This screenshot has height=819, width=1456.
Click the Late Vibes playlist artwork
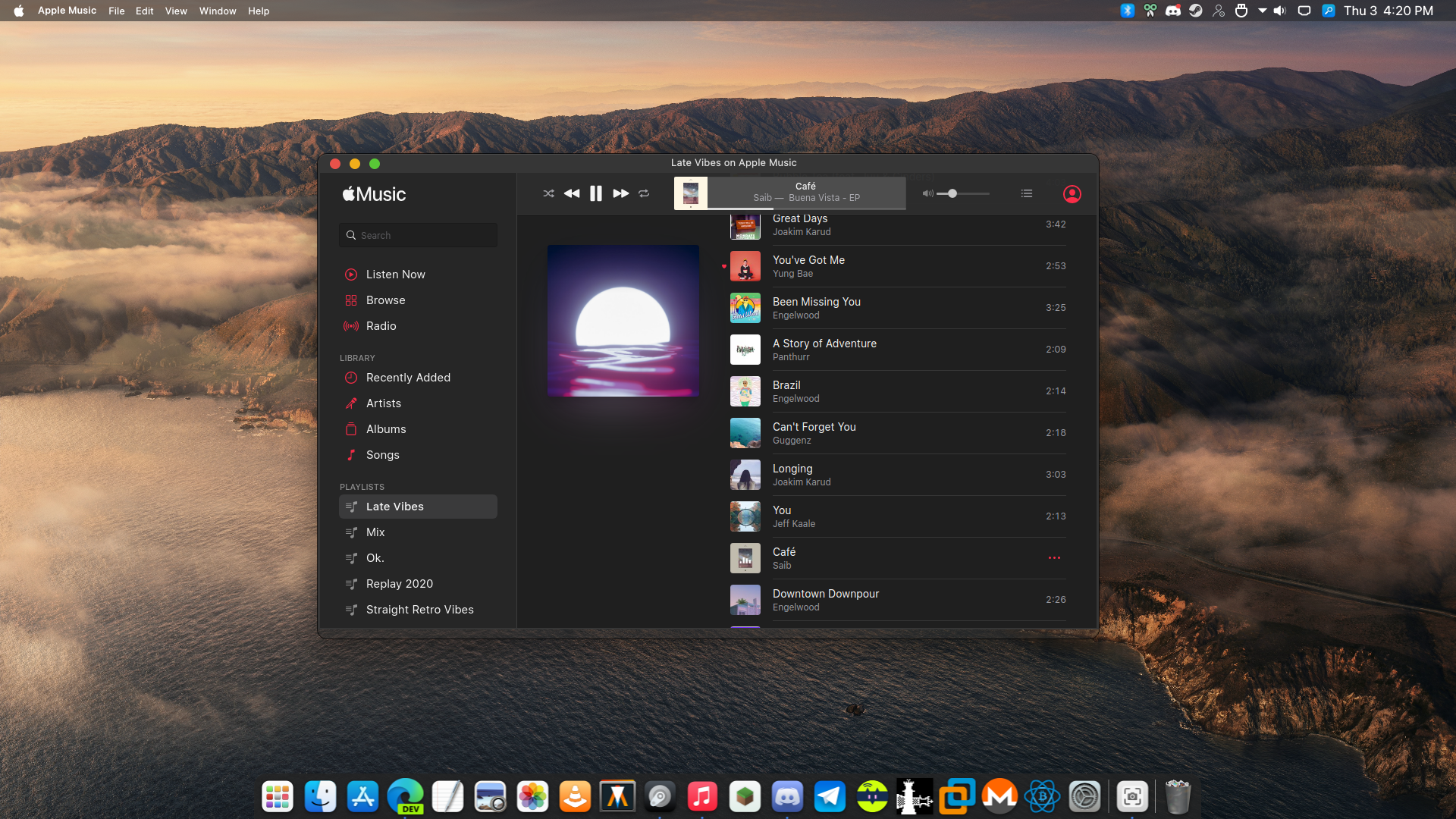623,321
